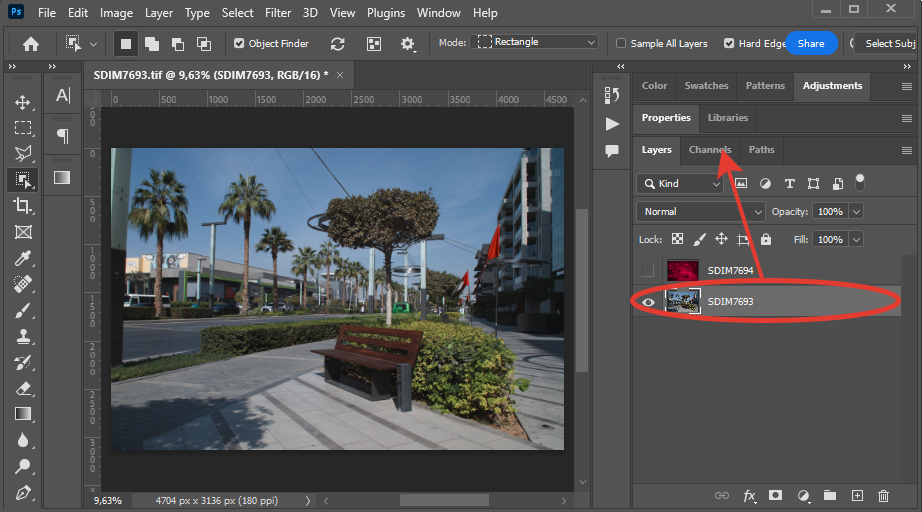This screenshot has width=922, height=512.
Task: Disable the Object Finder checkbox
Action: tap(239, 43)
